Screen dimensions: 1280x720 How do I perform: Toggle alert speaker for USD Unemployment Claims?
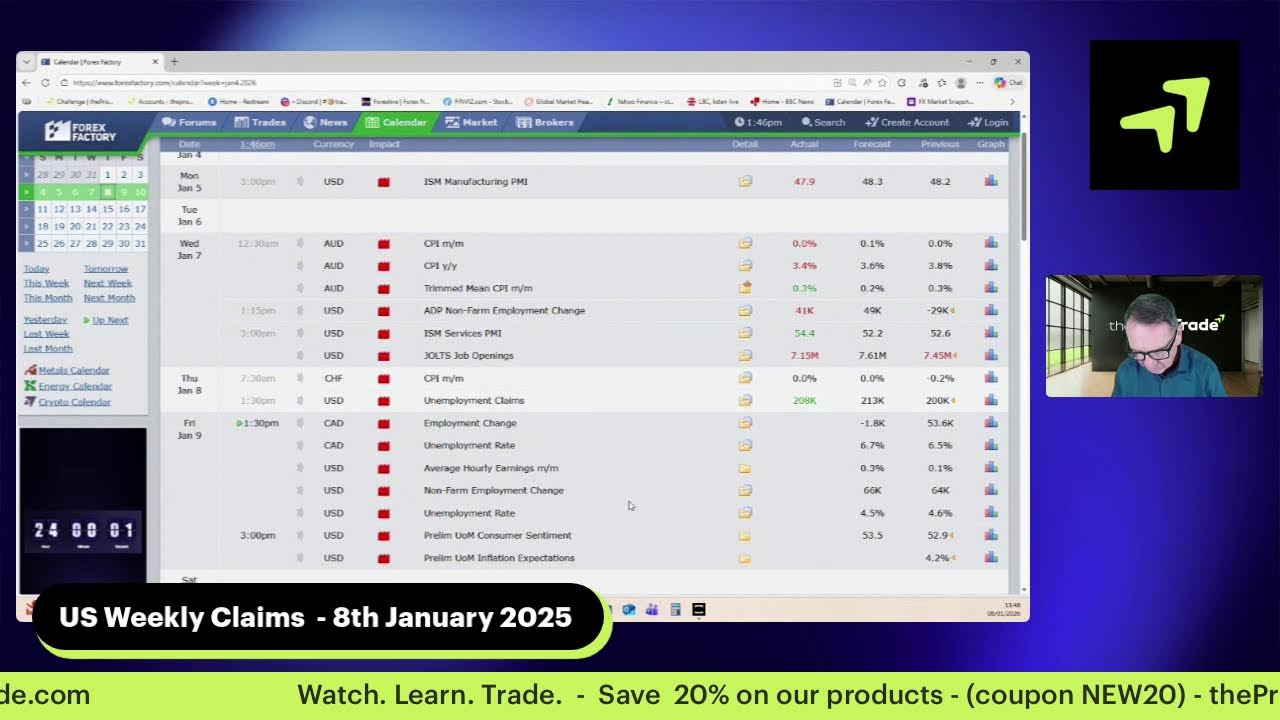pyautogui.click(x=299, y=401)
